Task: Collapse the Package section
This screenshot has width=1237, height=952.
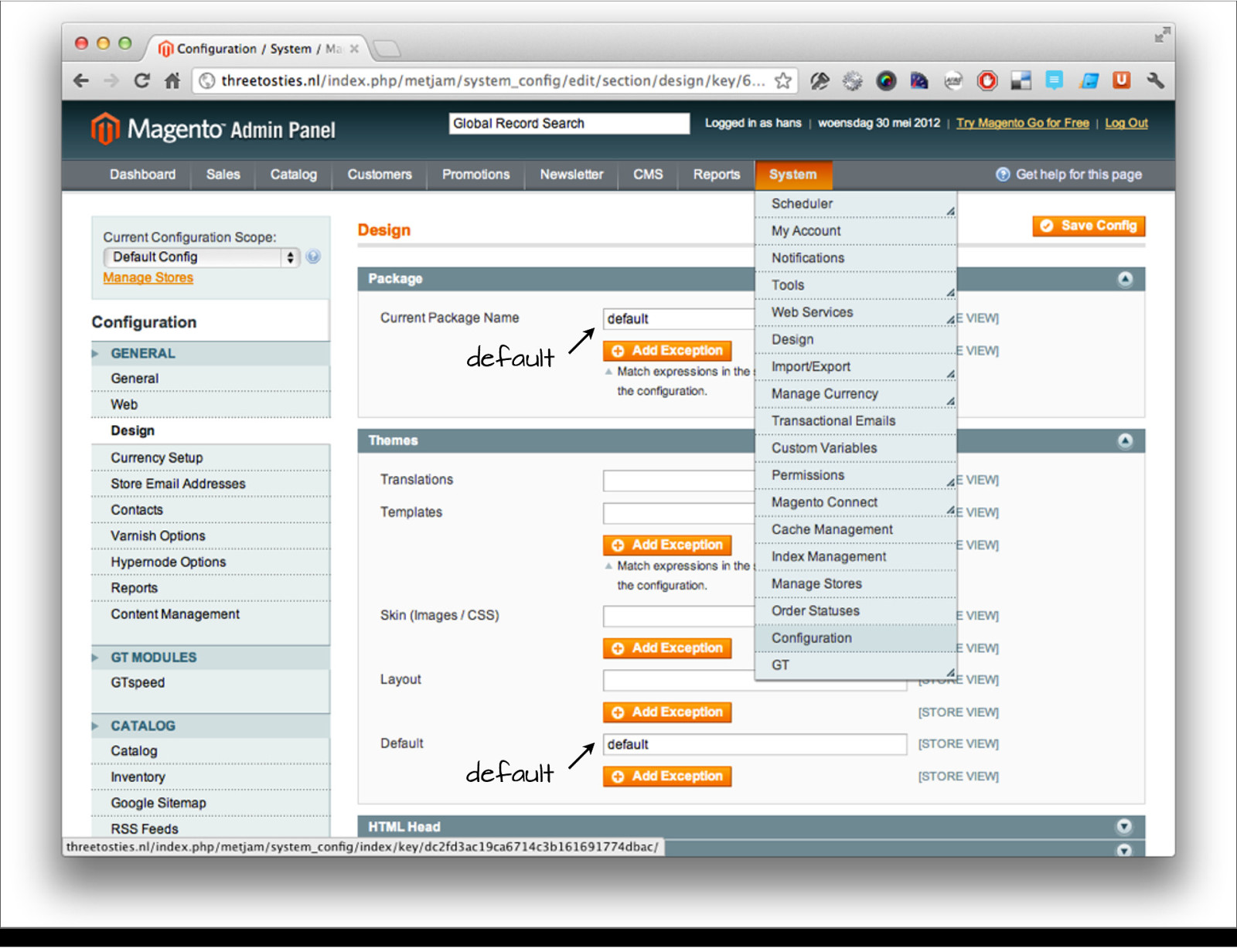Action: [1125, 279]
